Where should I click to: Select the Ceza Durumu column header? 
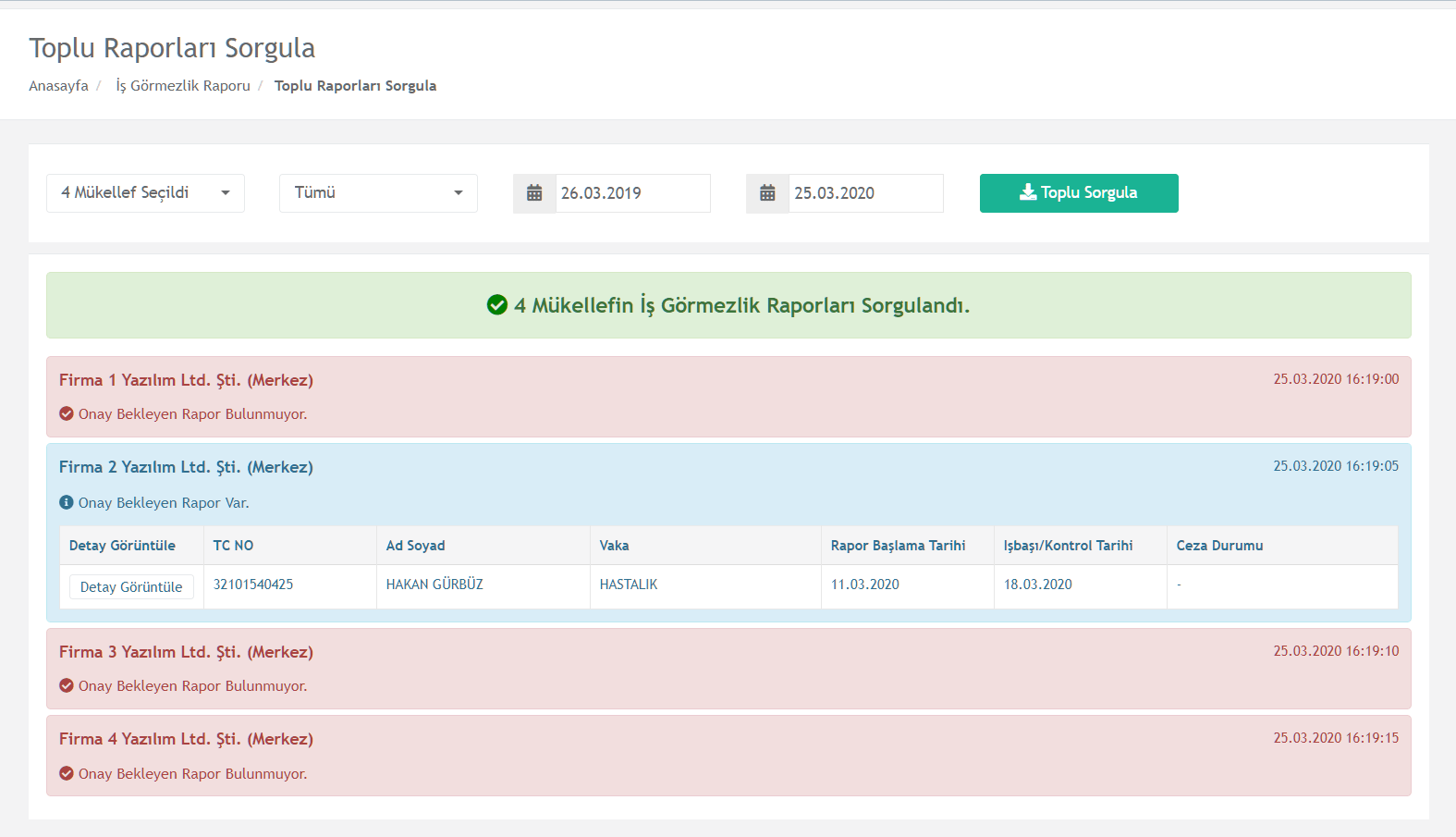[x=1219, y=546]
